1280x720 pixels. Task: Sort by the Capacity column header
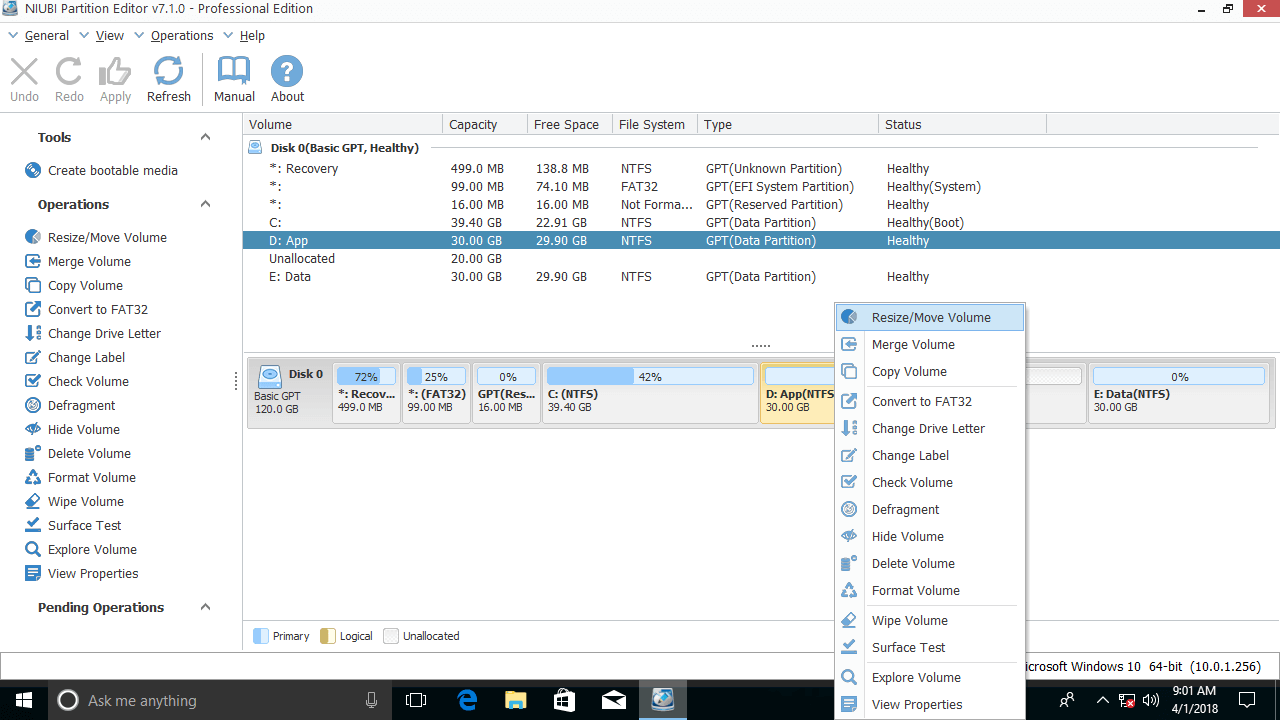tap(484, 124)
